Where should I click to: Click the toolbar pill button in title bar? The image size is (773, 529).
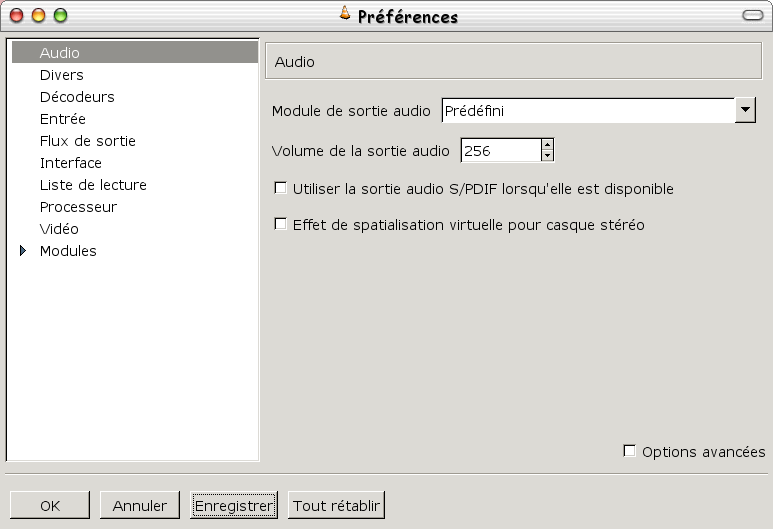point(752,15)
